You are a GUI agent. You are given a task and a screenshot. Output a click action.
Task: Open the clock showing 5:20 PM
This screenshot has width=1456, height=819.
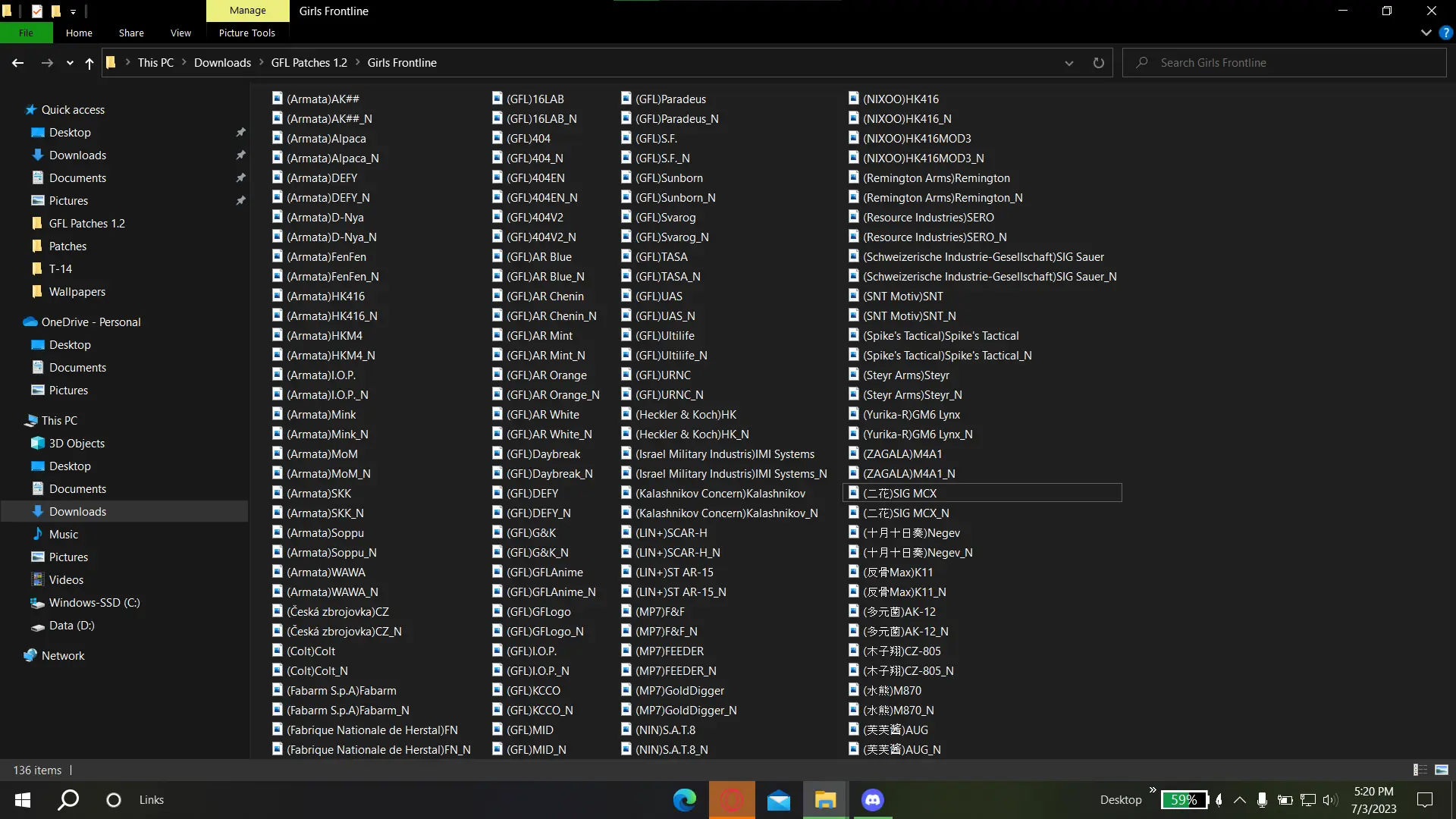[x=1373, y=800]
